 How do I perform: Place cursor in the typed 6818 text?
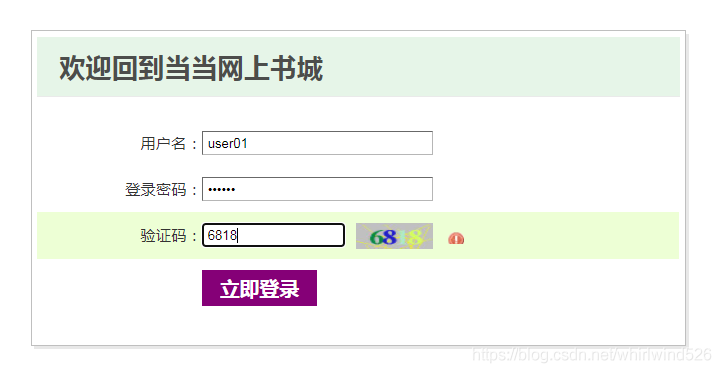coord(222,235)
